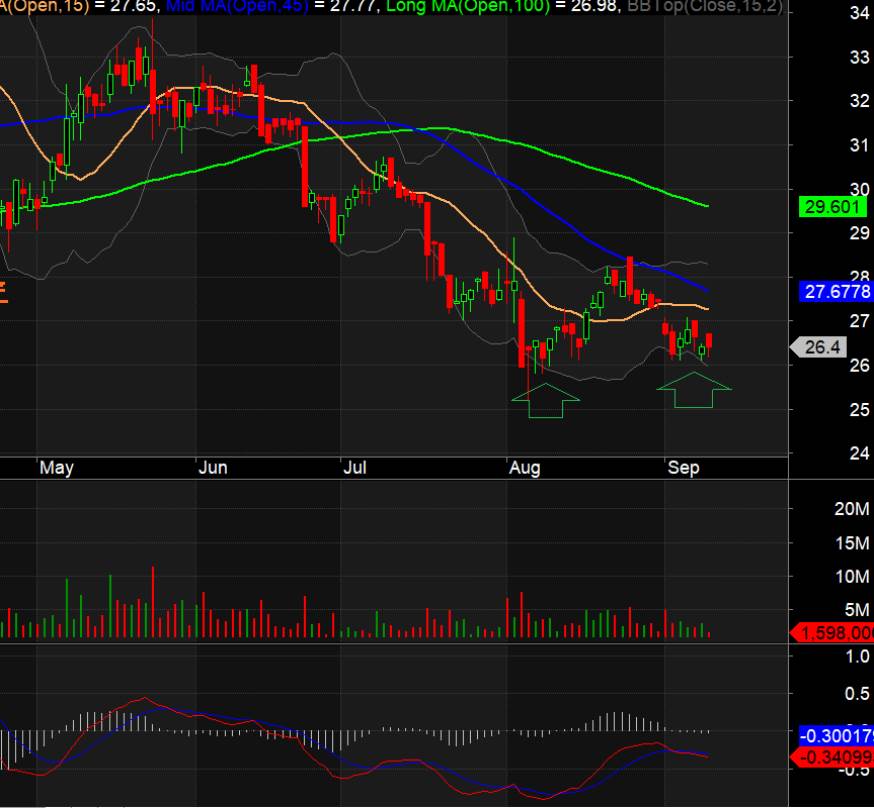Click the red 1.598 volume value tag

point(832,633)
